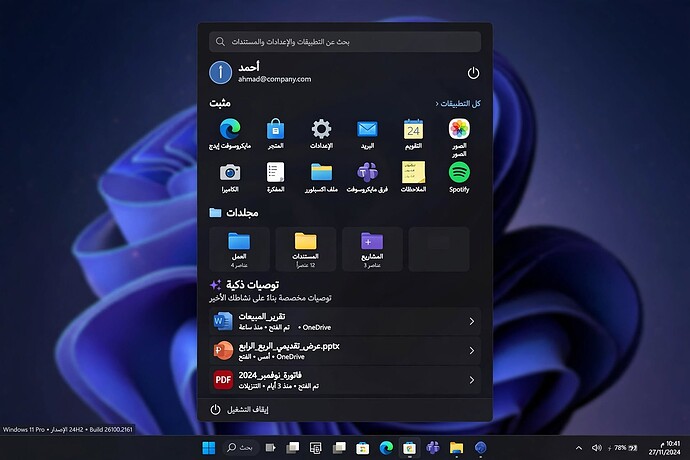Screen dimensions: 690x460
Task: Click the Windows Start button on taskbar
Action: 209,448
